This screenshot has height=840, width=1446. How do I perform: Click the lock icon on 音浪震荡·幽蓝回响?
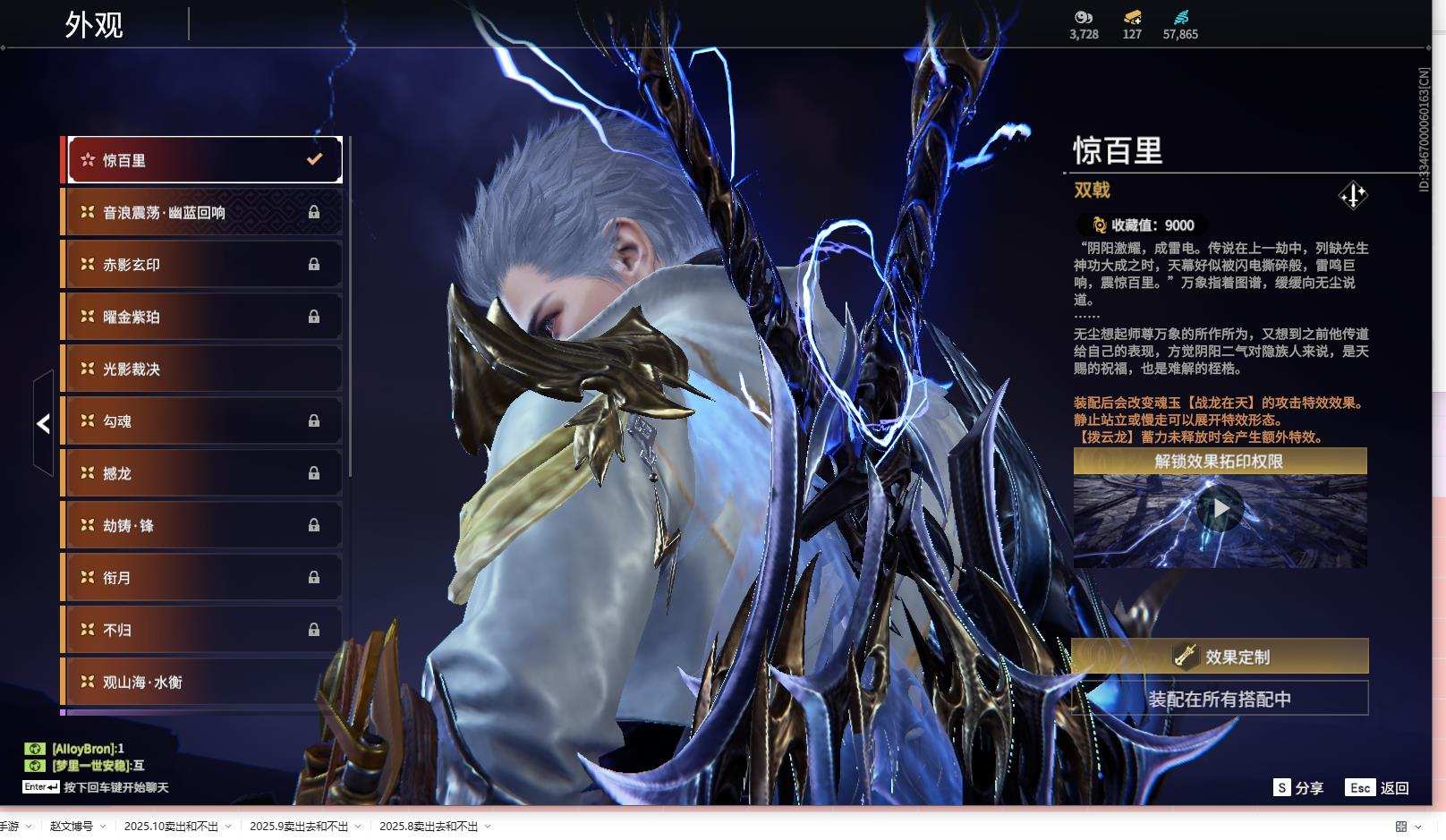pyautogui.click(x=314, y=212)
